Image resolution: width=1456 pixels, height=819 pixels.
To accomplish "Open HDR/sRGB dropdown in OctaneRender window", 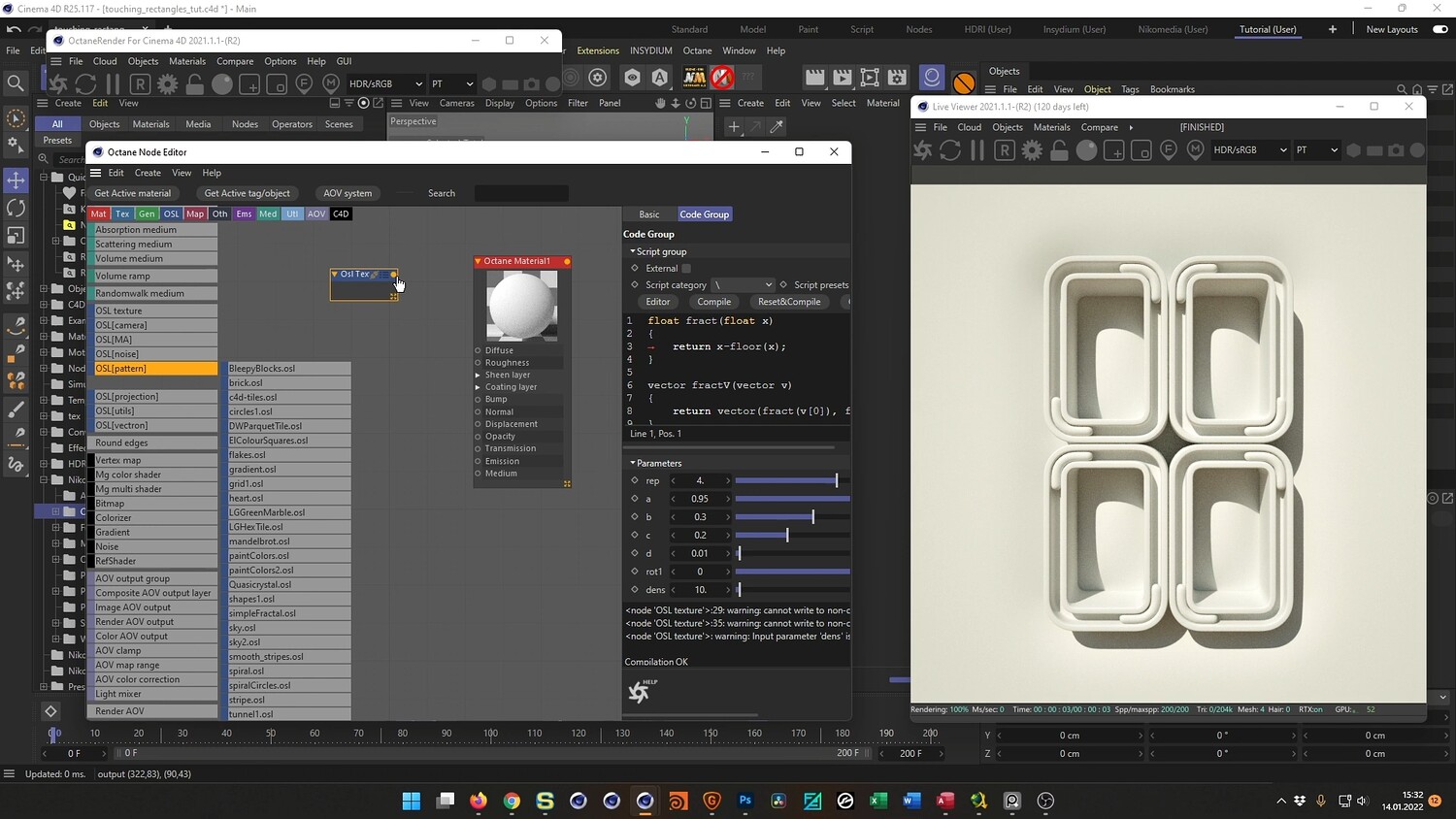I will (385, 84).
